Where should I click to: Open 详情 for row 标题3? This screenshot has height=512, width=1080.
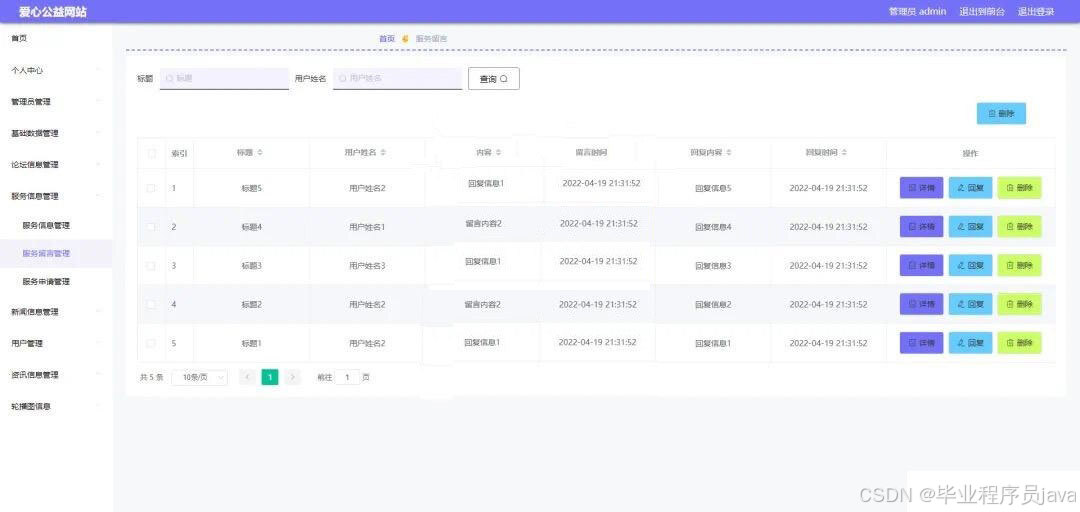tap(921, 265)
